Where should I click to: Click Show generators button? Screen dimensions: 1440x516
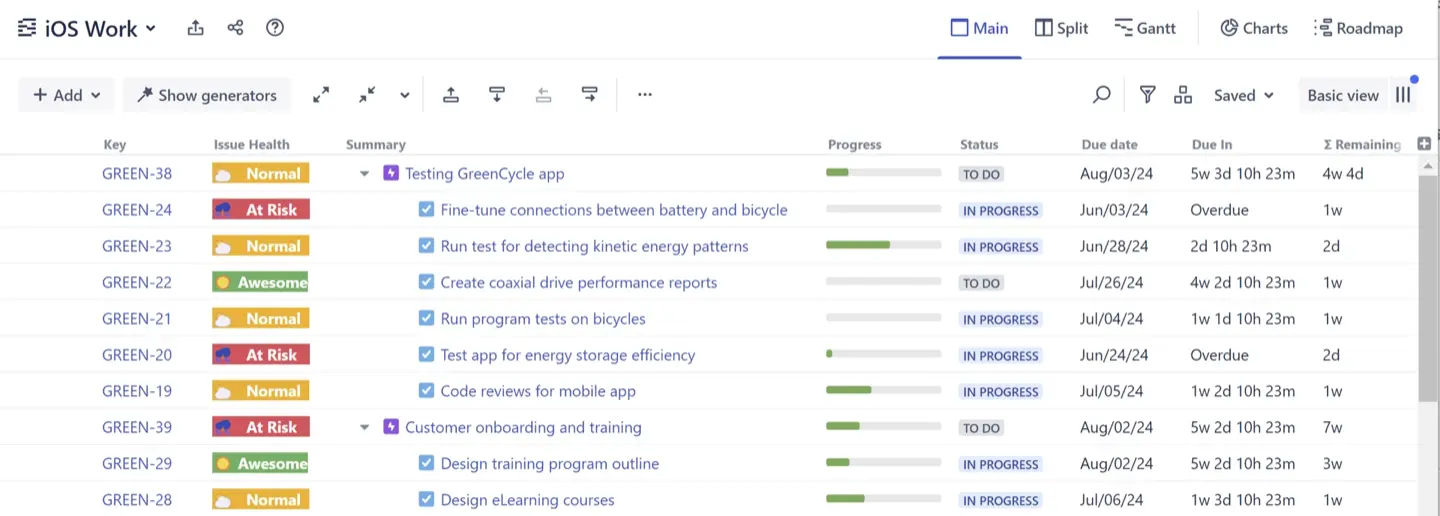207,95
